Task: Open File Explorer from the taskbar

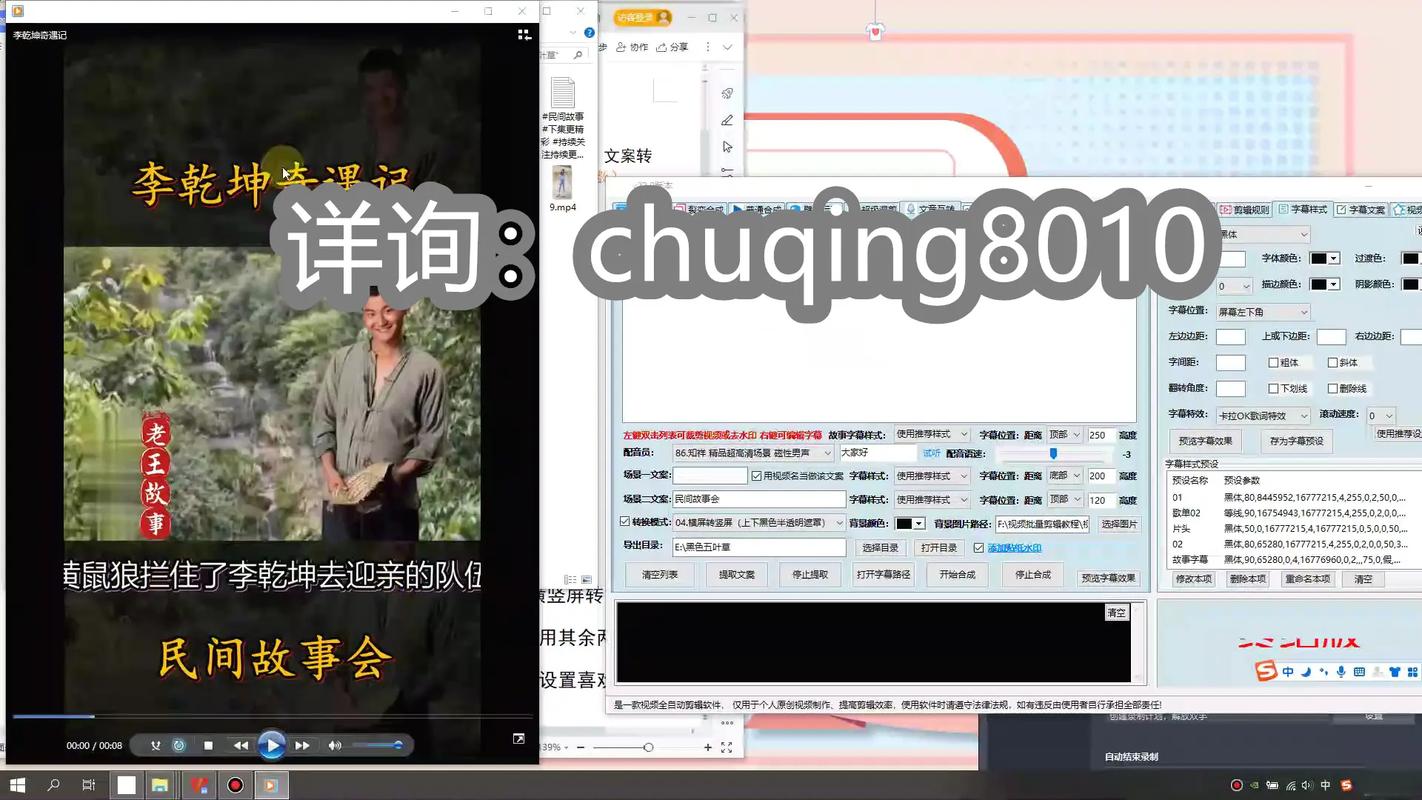Action: pyautogui.click(x=160, y=785)
